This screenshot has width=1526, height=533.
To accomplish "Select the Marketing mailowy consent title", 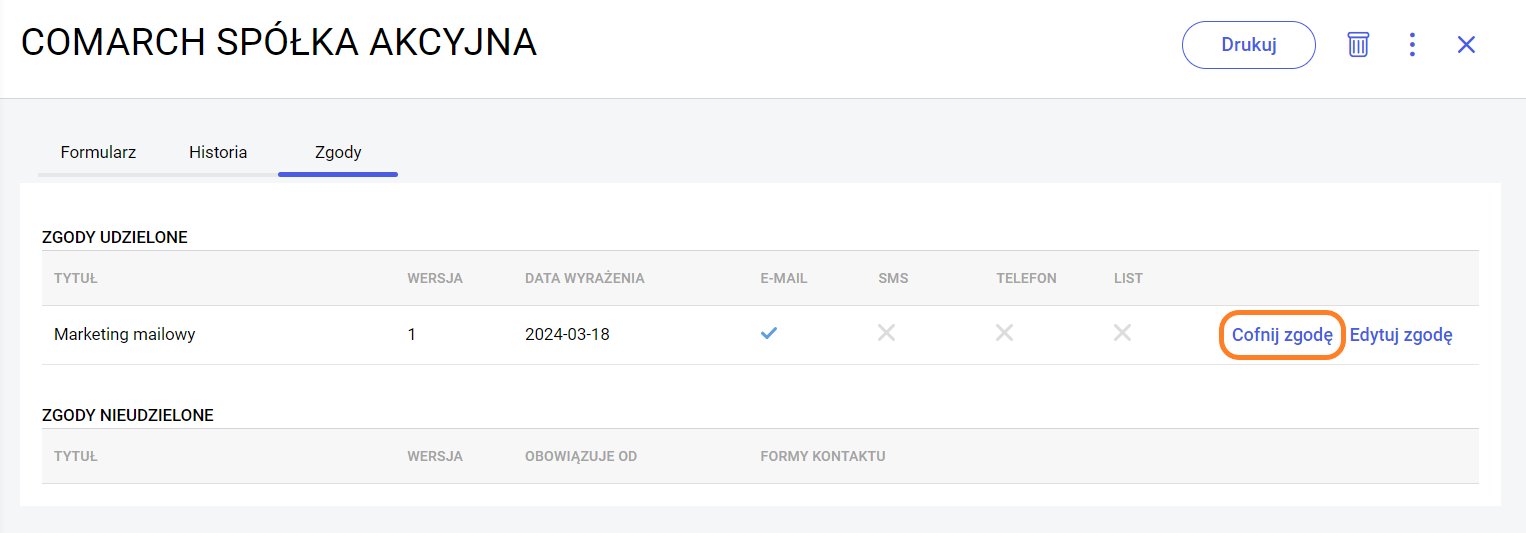I will click(x=124, y=334).
